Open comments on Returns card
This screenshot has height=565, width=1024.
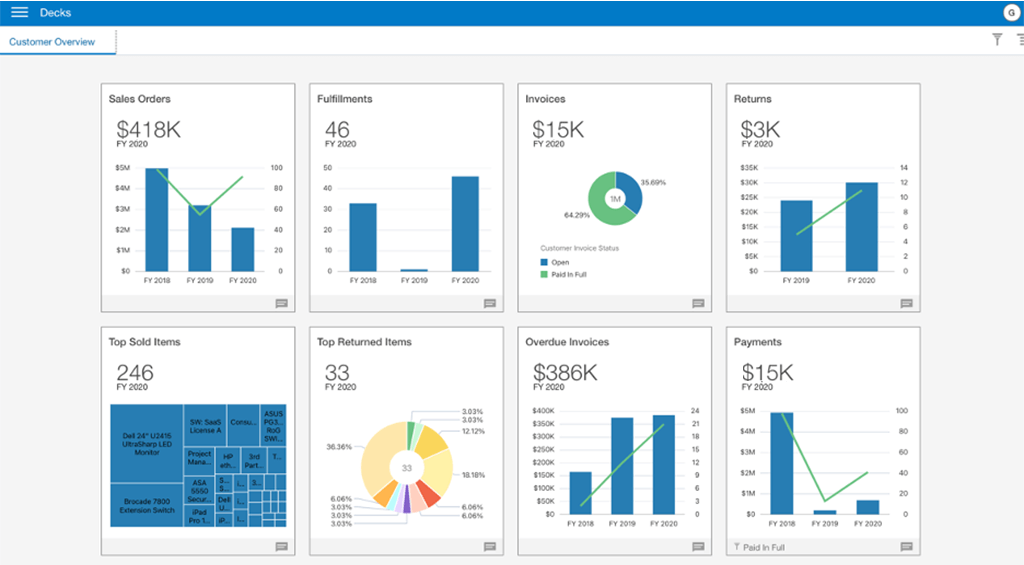906,304
